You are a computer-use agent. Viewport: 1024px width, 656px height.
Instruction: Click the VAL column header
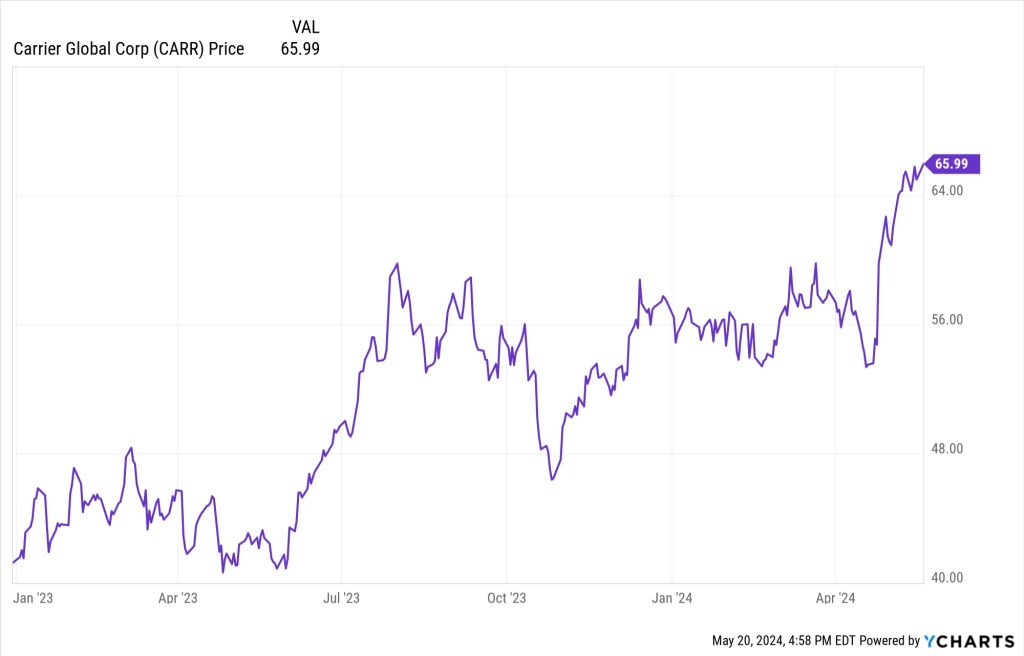point(305,26)
